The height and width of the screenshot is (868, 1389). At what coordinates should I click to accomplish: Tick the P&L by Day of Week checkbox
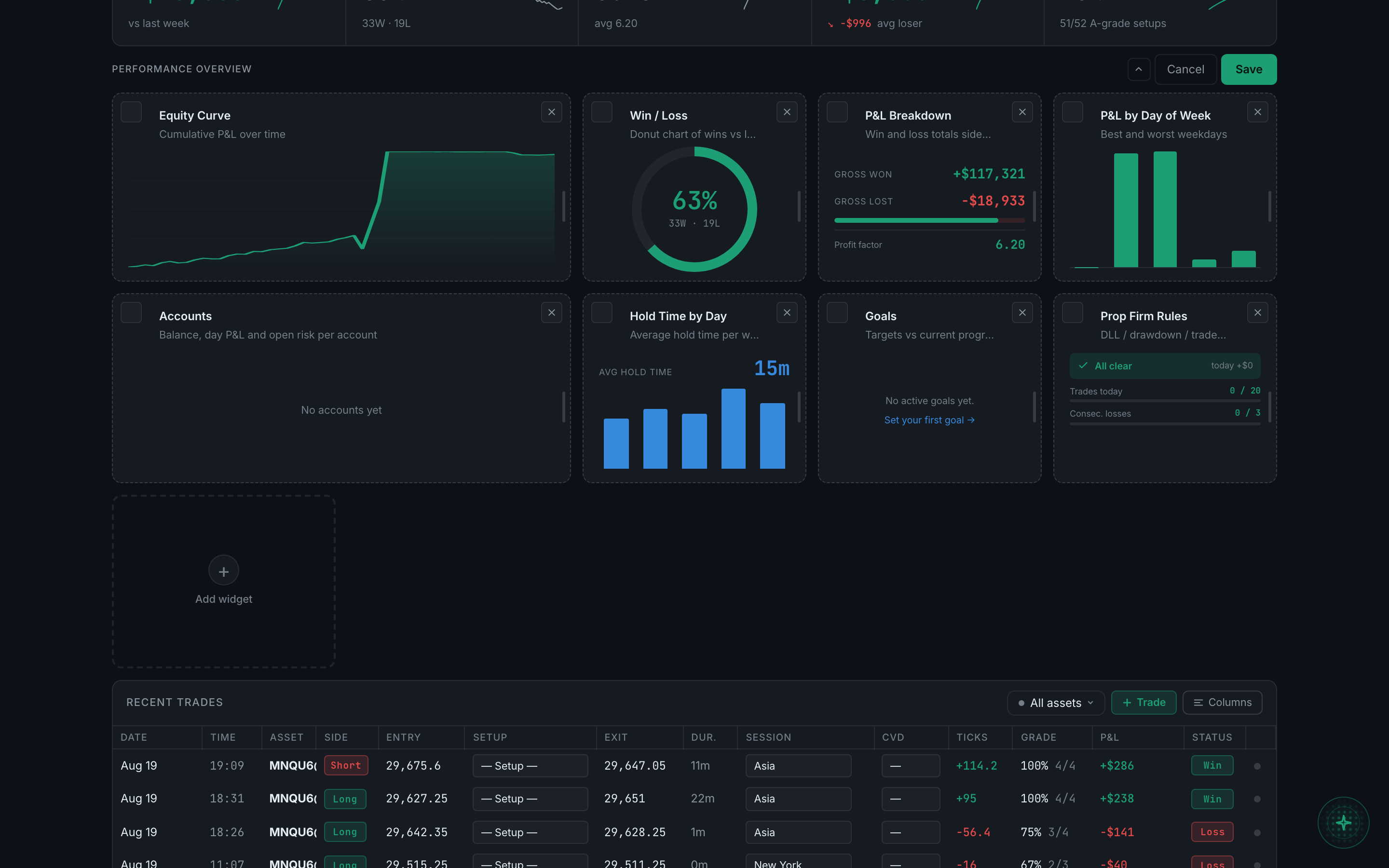coord(1072,112)
